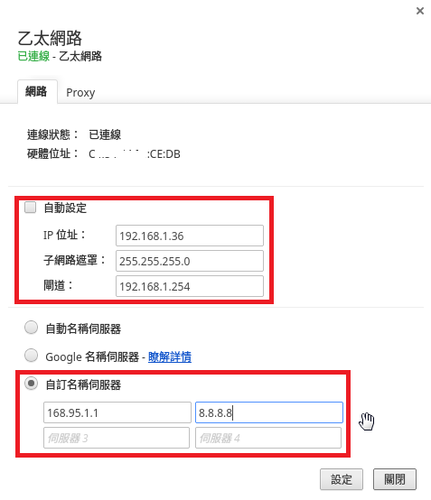Screen dimensions: 431x500
Task: Click the IP 位址 field showing 192.168.1.36
Action: (190, 236)
